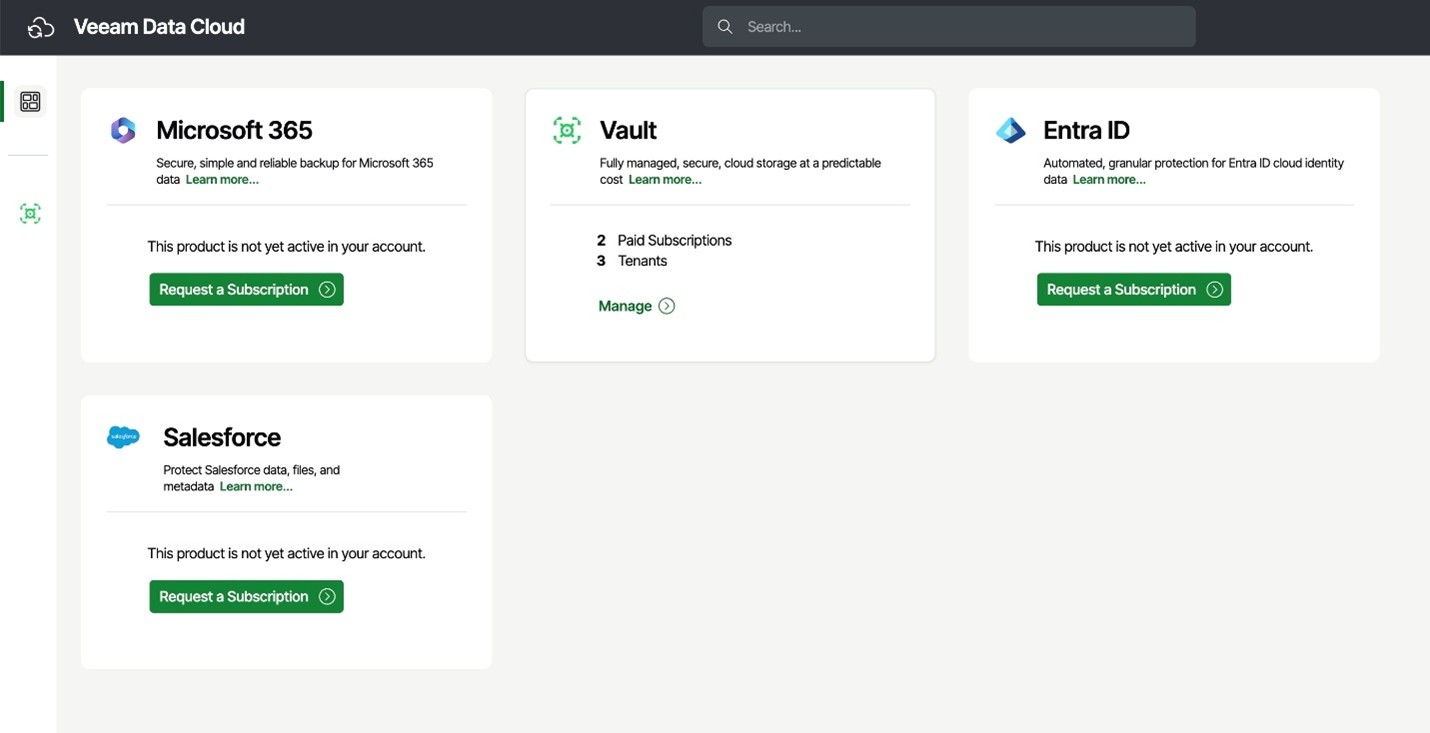The width and height of the screenshot is (1430, 733).
Task: Click the '2 Paid Subscriptions' text
Action: 664,240
